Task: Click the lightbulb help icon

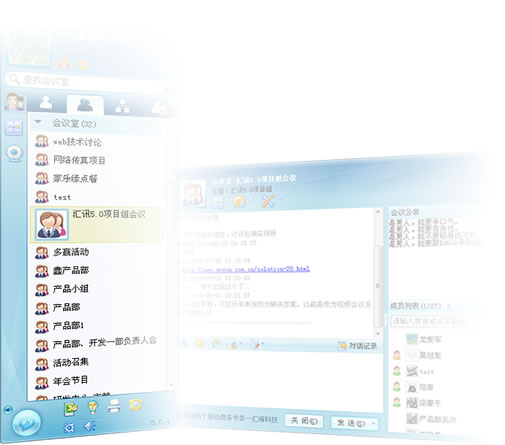Action: 92,407
